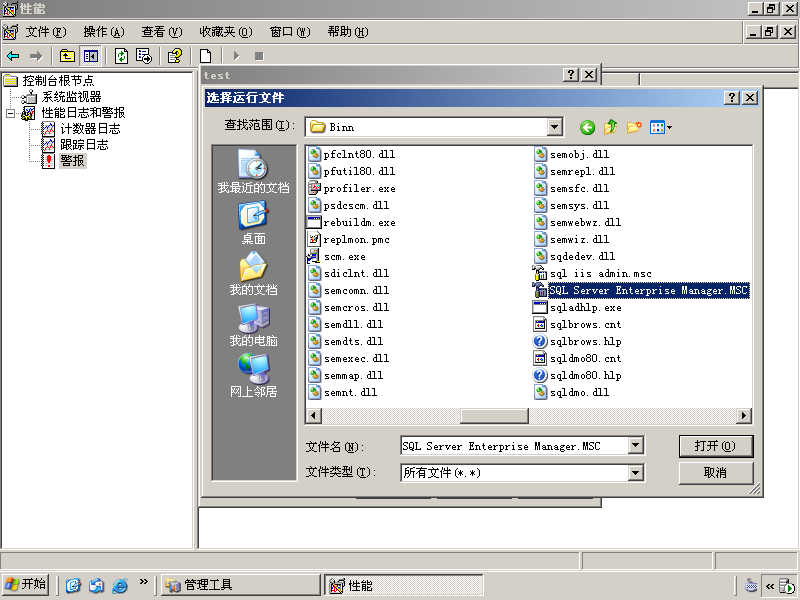This screenshot has width=800, height=600.
Task: Click the file list scroll right arrow
Action: [x=744, y=416]
